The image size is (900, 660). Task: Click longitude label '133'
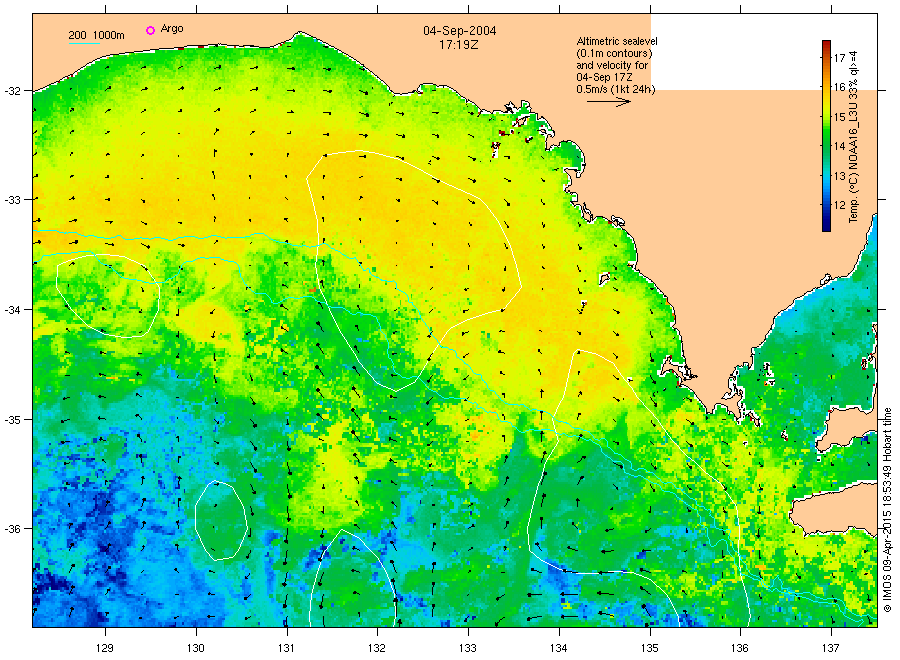click(468, 649)
